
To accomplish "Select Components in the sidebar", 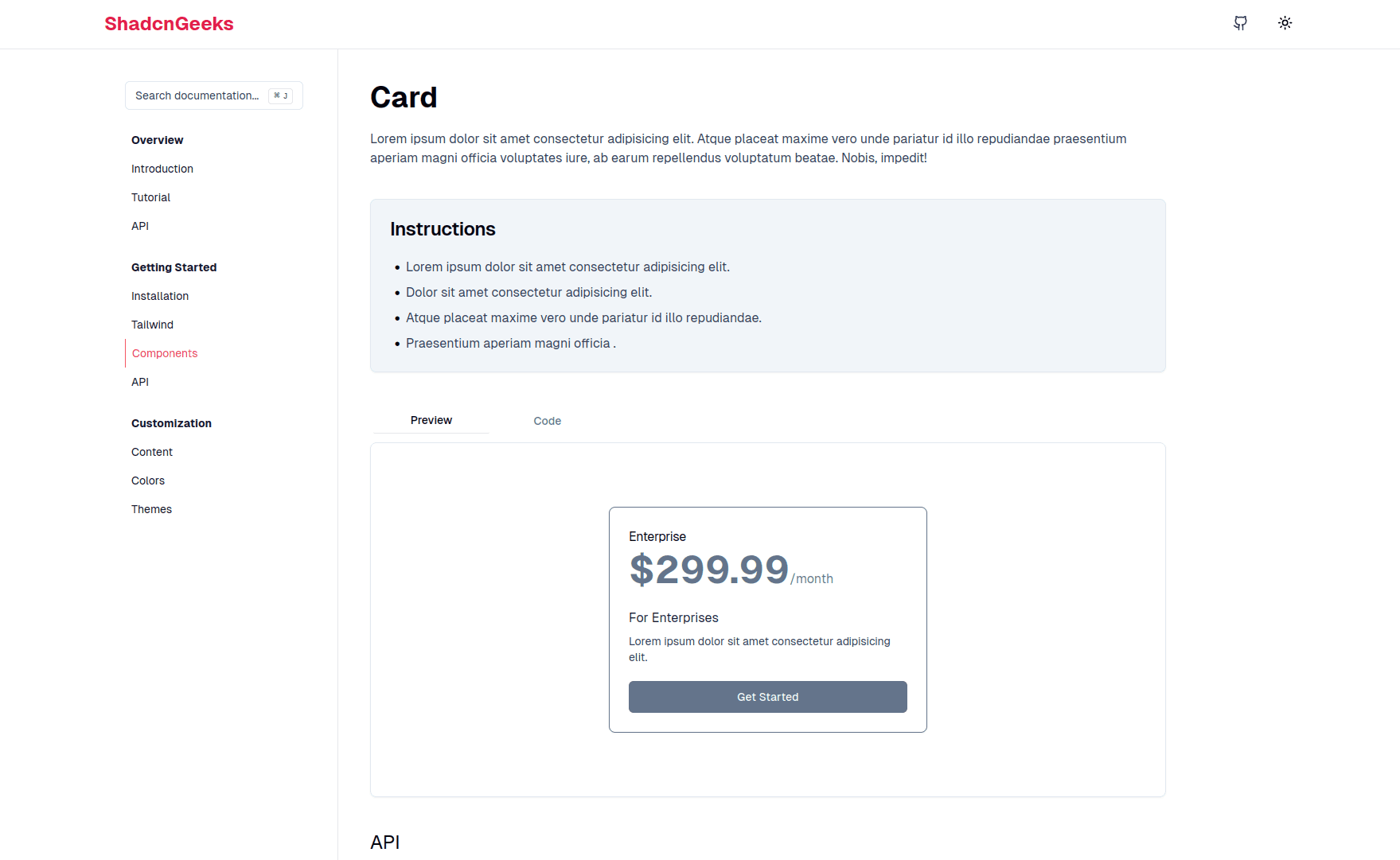I will 165,353.
